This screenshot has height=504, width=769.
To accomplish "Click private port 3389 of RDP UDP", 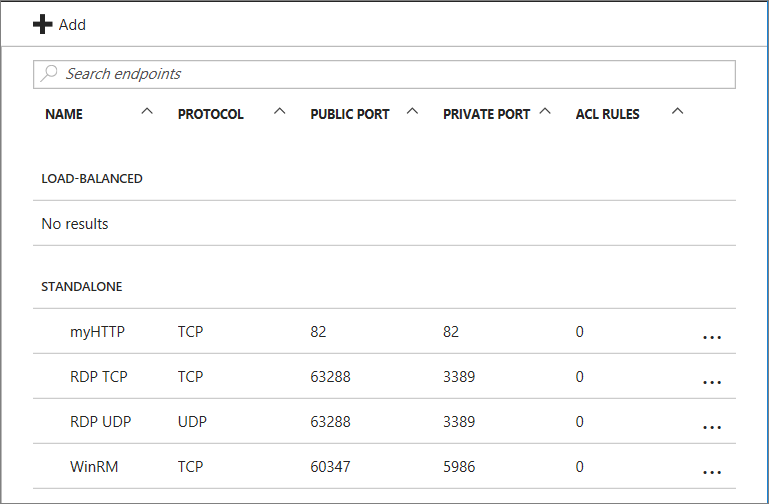I will tap(459, 422).
